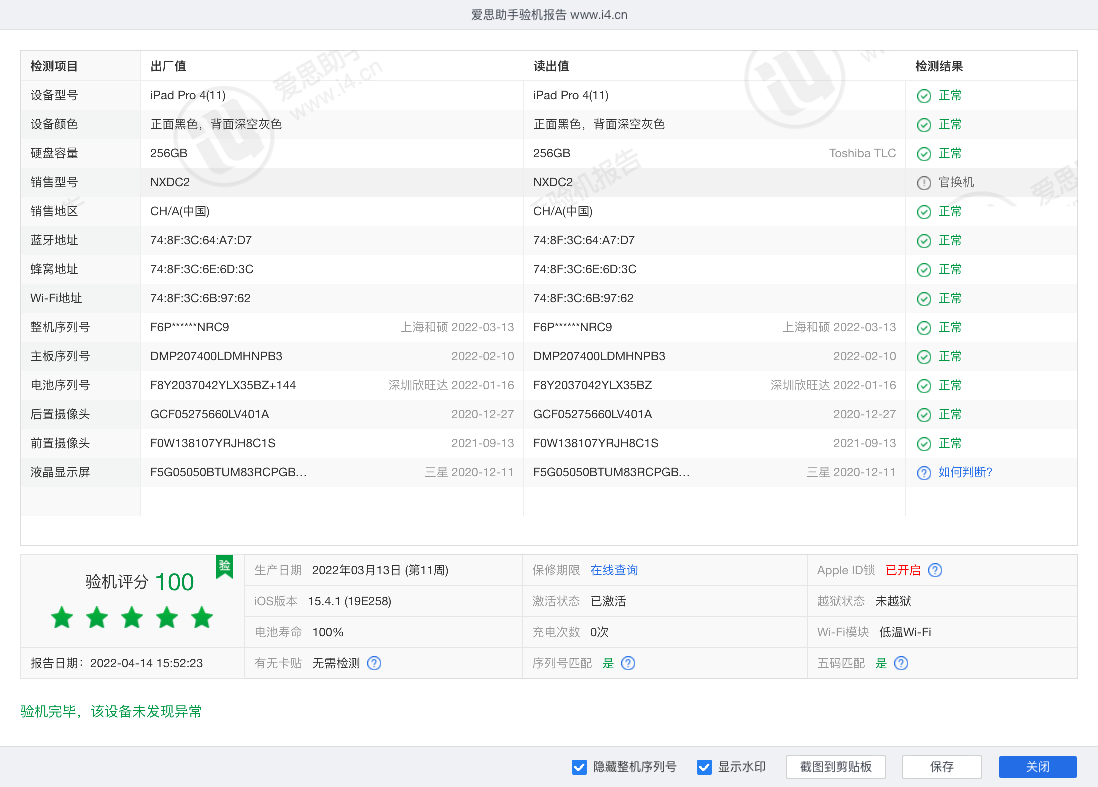Click Toshiba TLC storage label

[863, 153]
